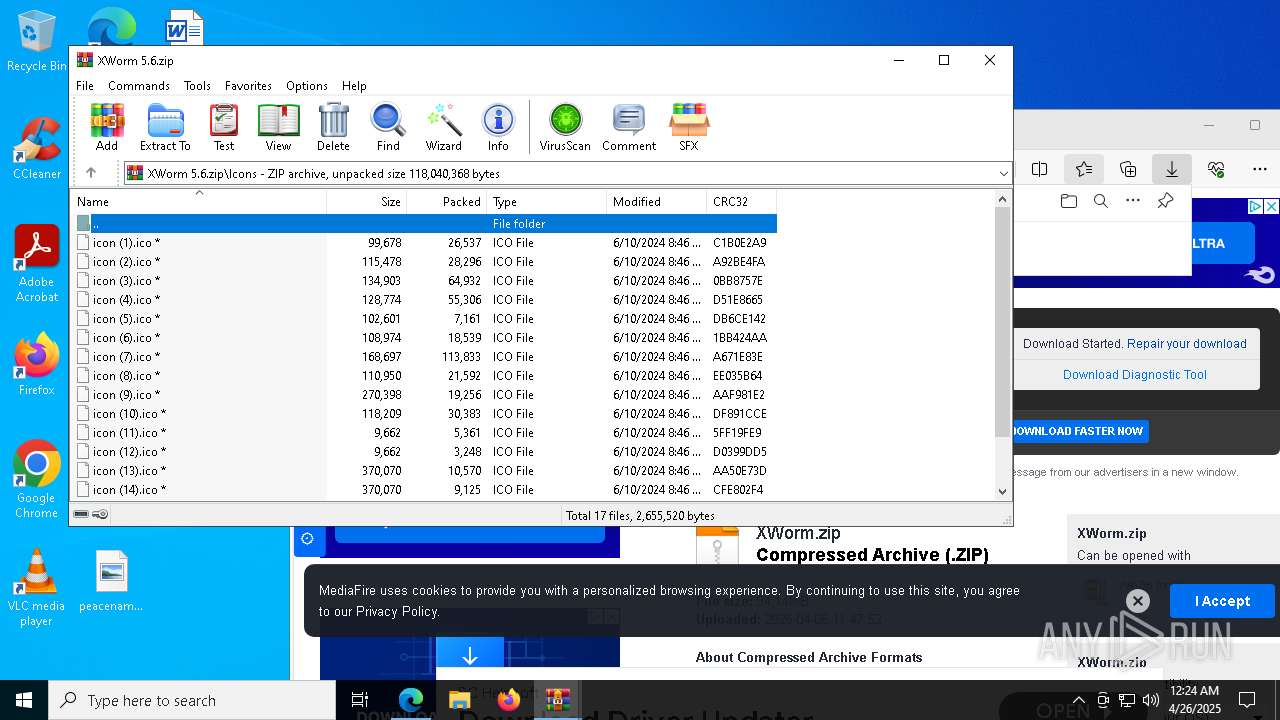Screen dimensions: 1280x720
Task: Sort by Size column header
Action: tap(366, 201)
